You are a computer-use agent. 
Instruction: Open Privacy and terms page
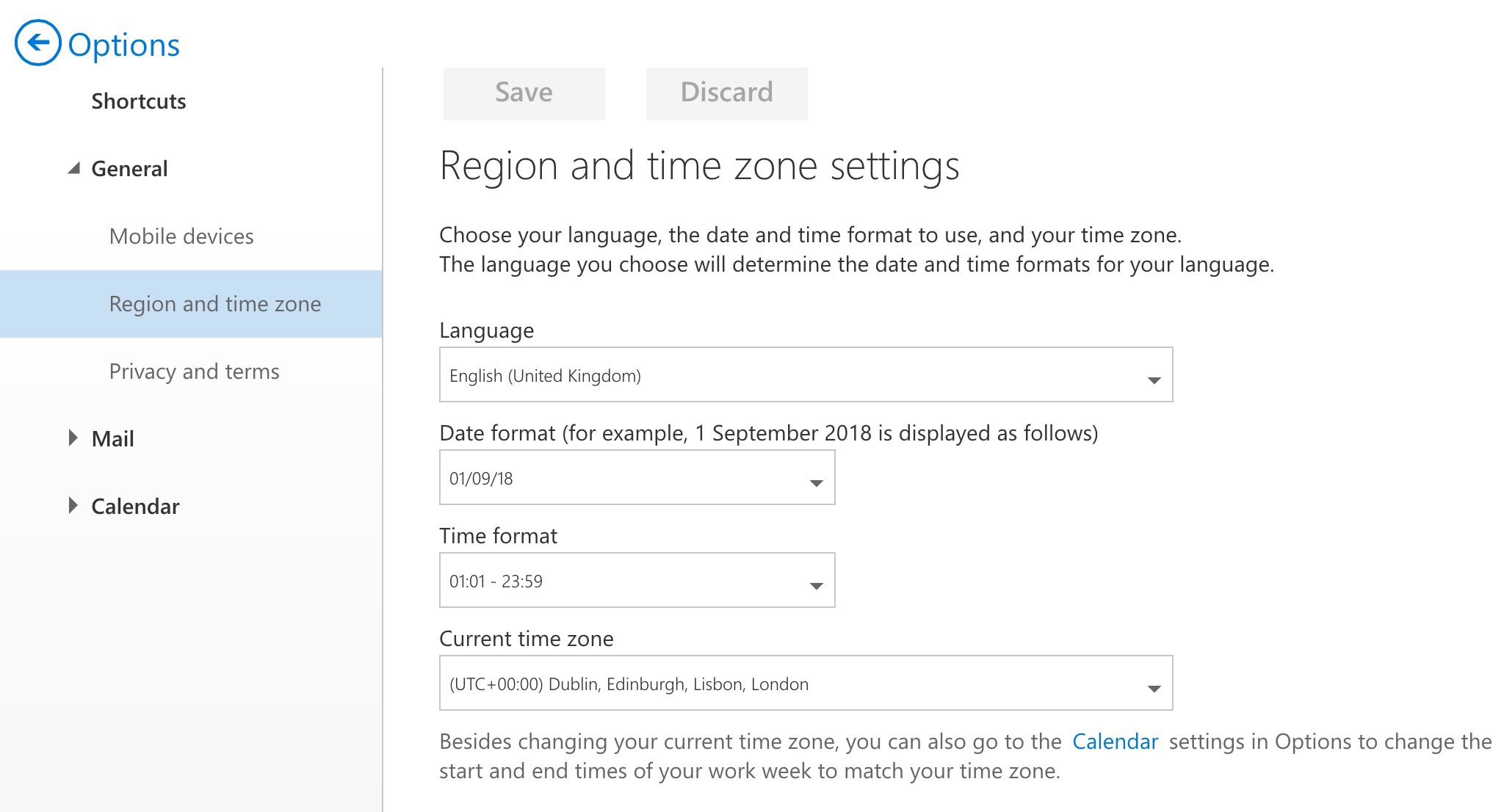click(x=194, y=371)
